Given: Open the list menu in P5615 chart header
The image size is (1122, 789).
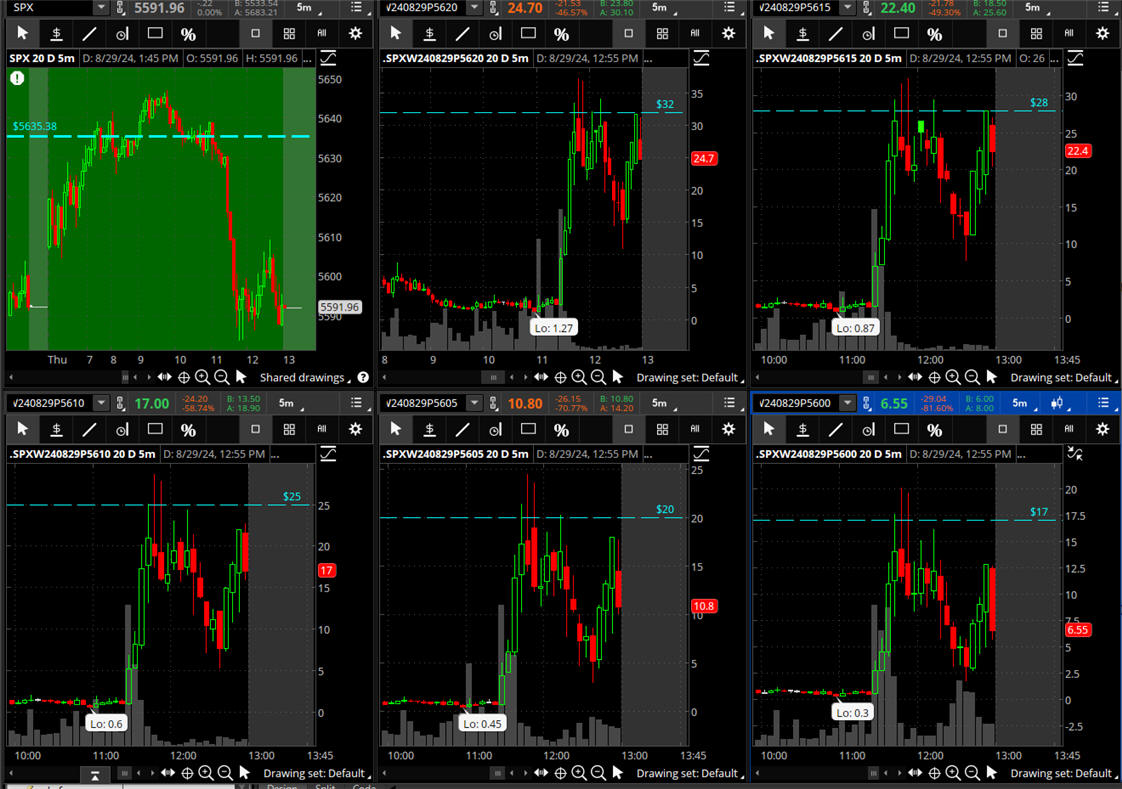Looking at the screenshot, I should (x=1104, y=8).
